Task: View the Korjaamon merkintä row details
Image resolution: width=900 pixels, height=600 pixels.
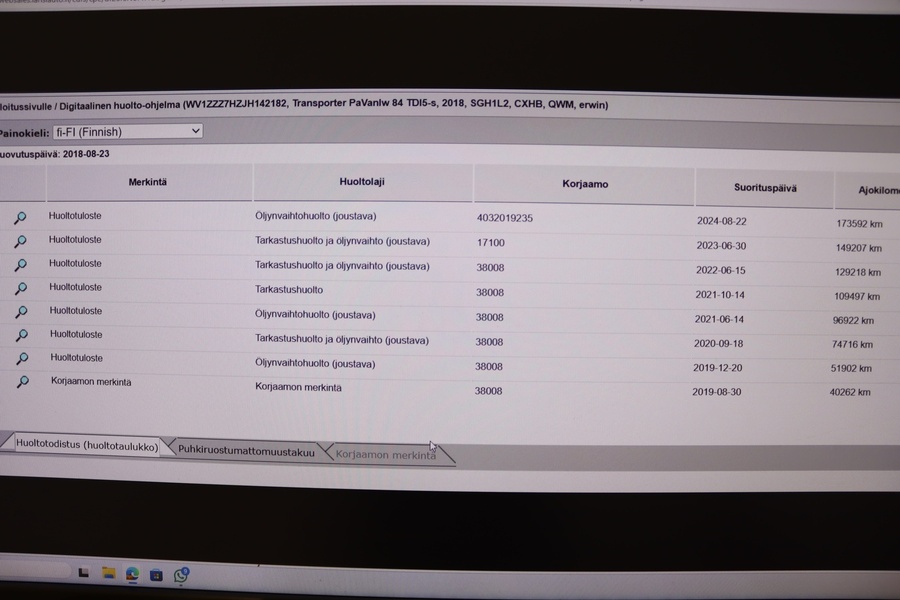Action: pos(22,382)
